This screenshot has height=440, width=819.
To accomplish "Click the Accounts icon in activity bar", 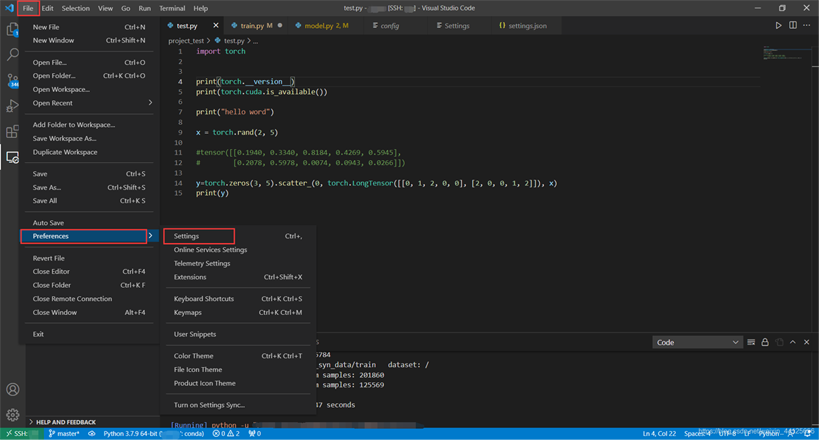I will (x=13, y=389).
